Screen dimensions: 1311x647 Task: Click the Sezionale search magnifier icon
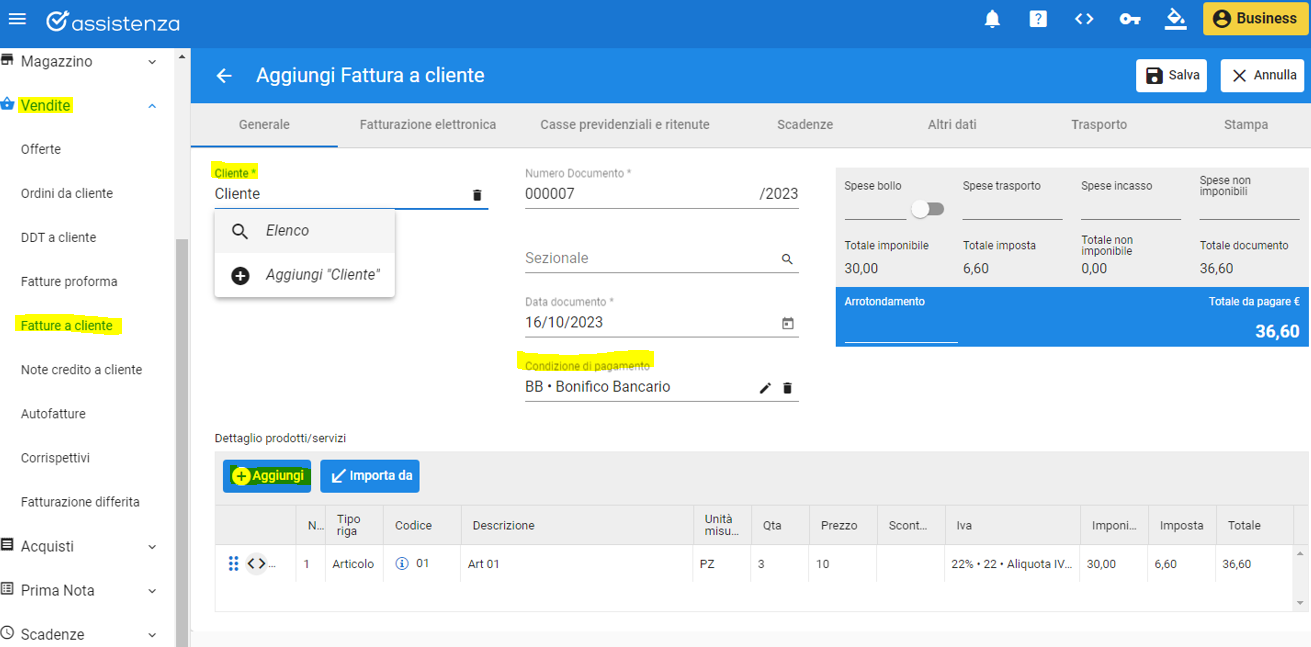tap(787, 259)
